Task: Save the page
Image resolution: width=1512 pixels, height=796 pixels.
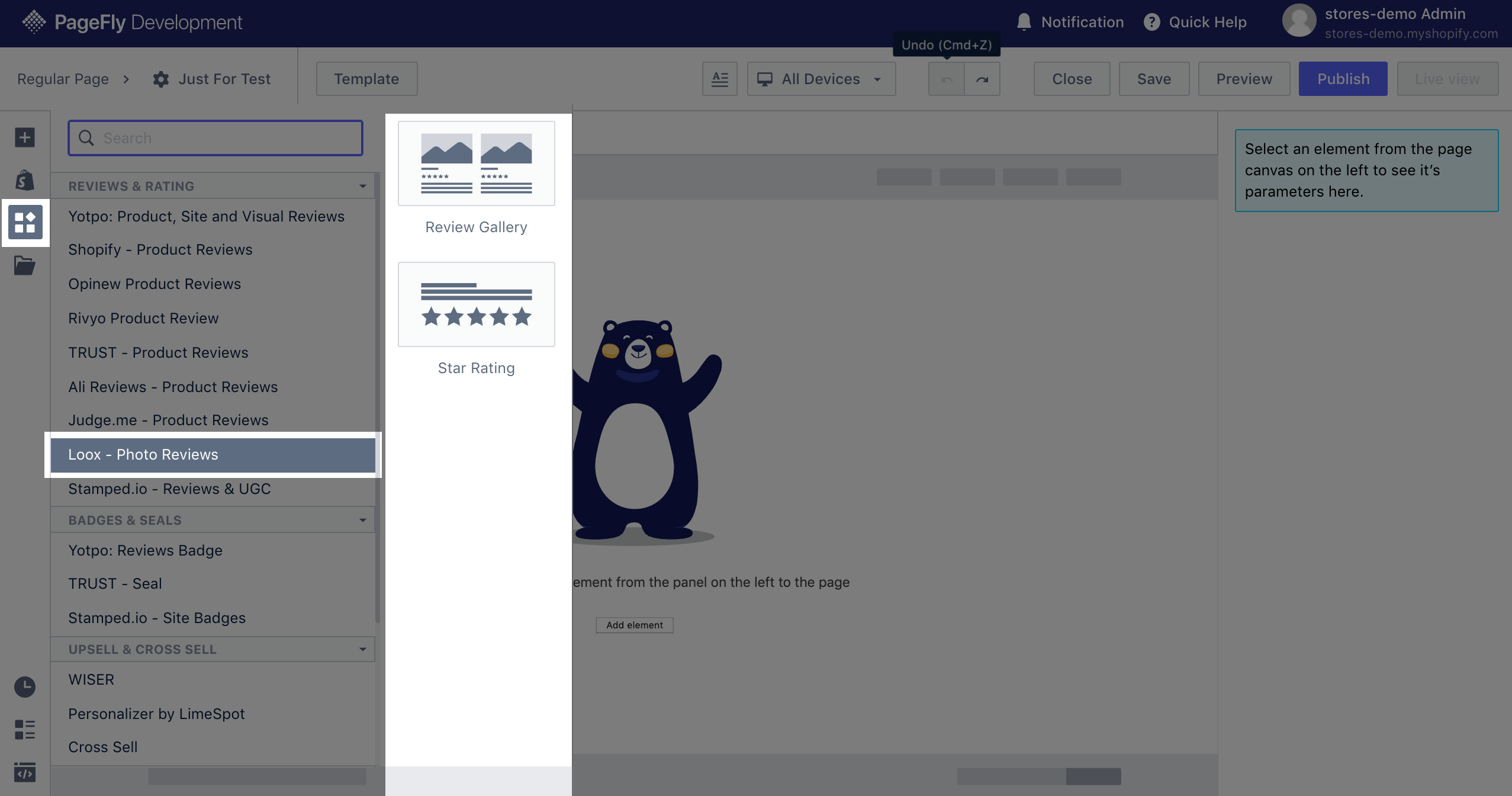Action: (x=1154, y=79)
